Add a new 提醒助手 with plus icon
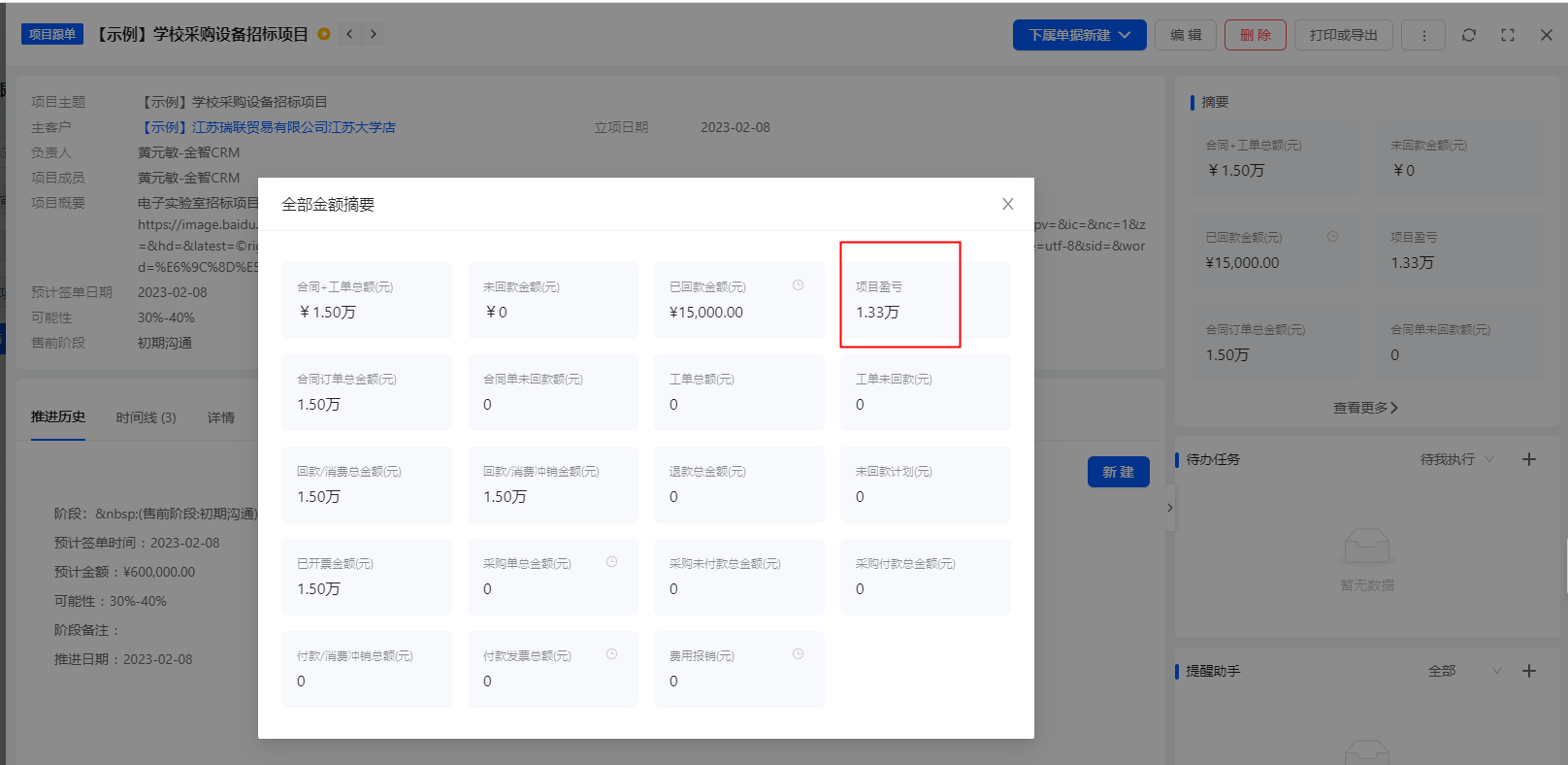Viewport: 1568px width, 765px height. click(1529, 671)
